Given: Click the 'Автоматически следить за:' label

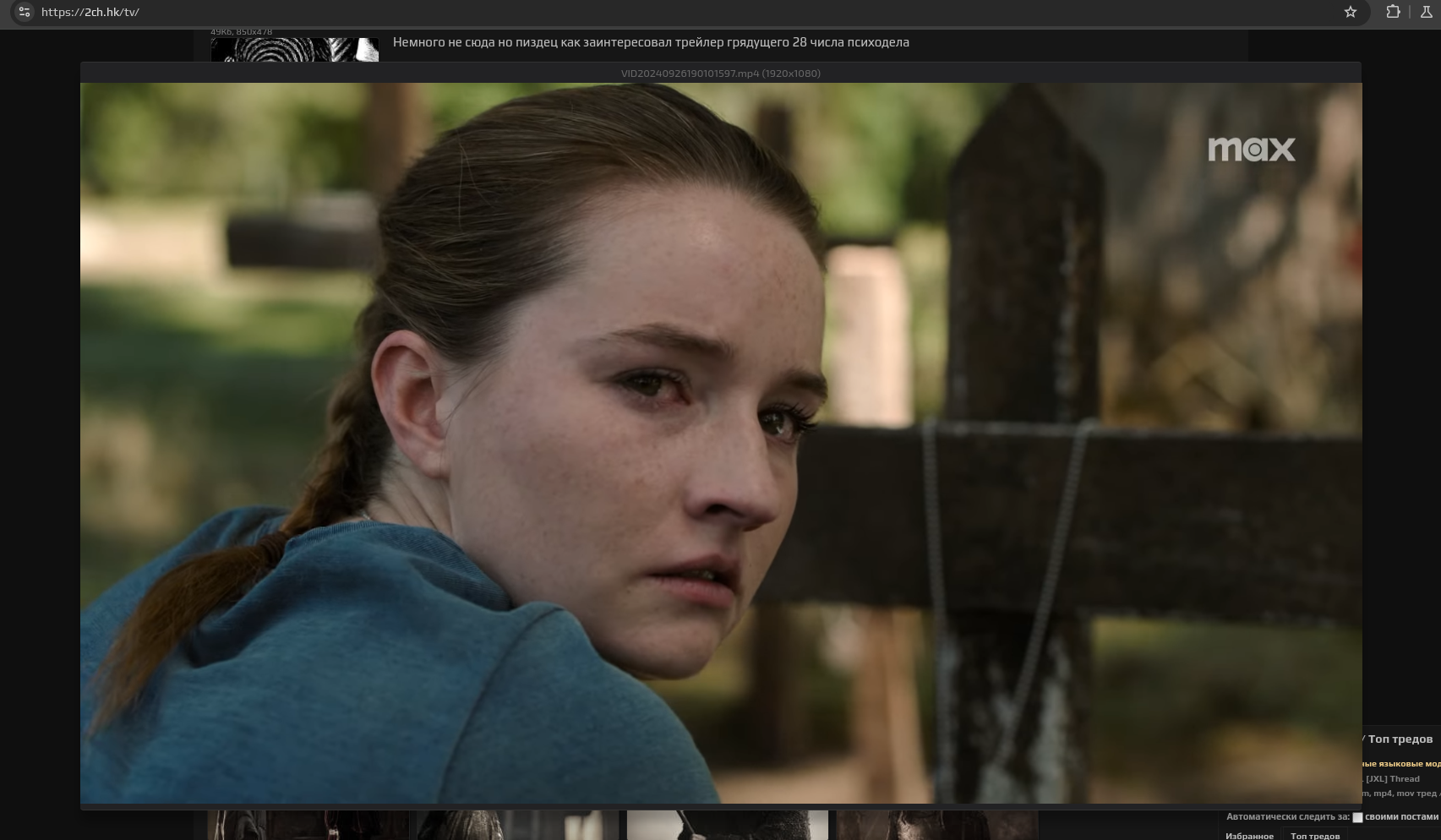Looking at the screenshot, I should pyautogui.click(x=1287, y=817).
